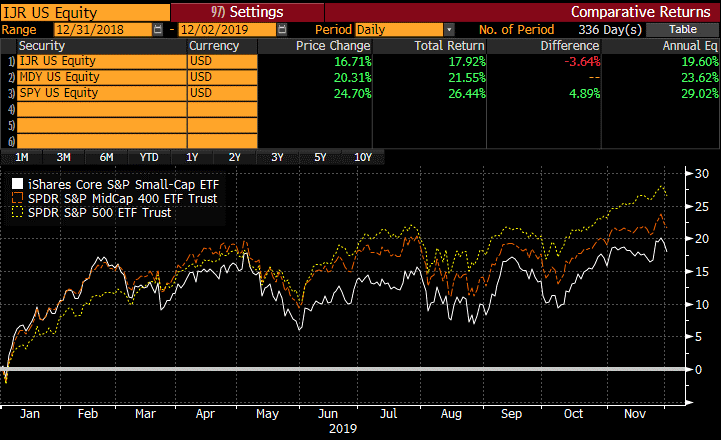
Task: Click the 30 tick on the right axis
Action: pyautogui.click(x=702, y=174)
